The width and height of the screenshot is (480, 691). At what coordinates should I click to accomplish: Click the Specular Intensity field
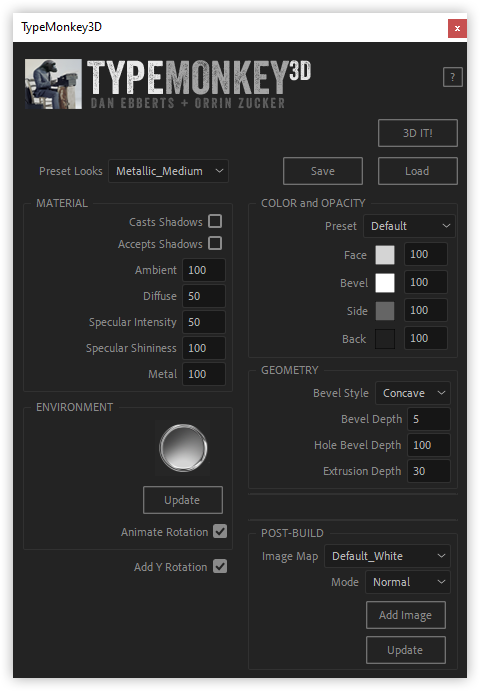pos(204,322)
